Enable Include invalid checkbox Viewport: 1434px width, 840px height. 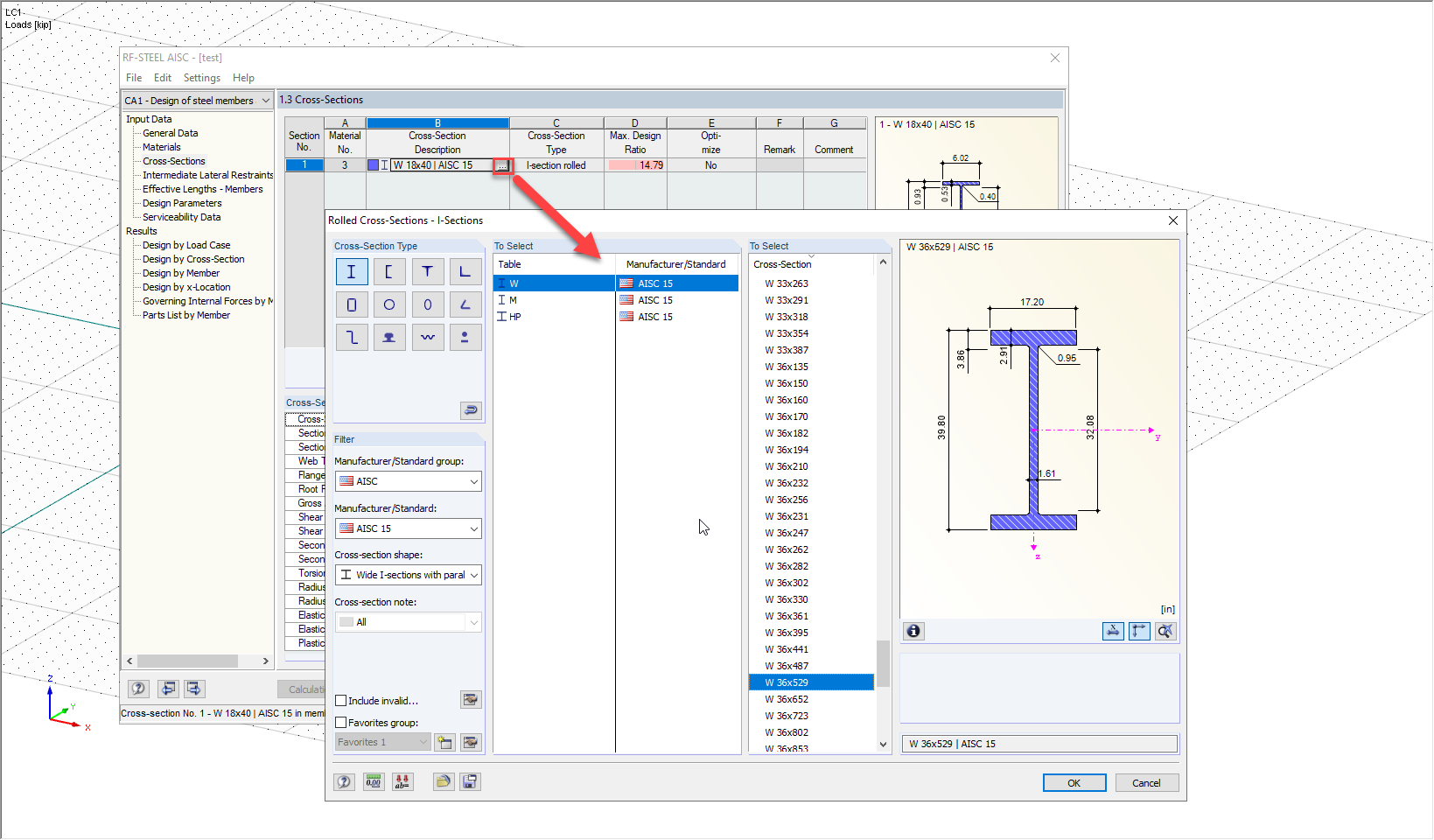pyautogui.click(x=341, y=701)
